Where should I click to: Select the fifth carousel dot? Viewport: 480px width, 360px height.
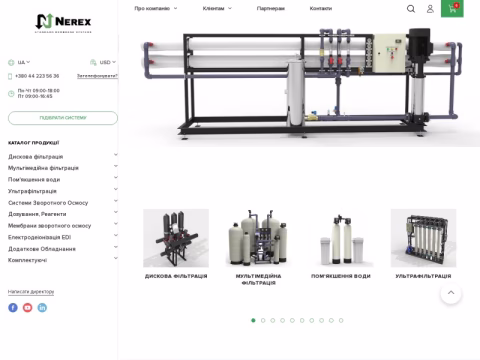292,320
